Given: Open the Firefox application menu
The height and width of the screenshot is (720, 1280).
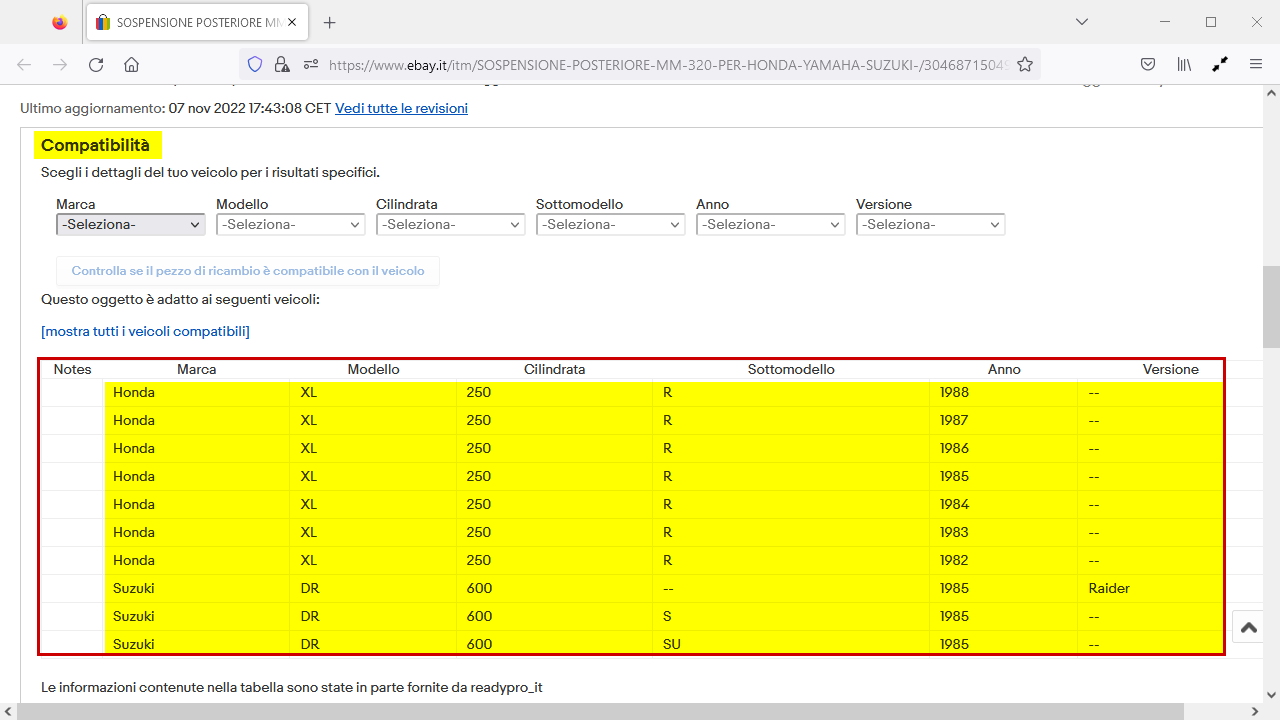Looking at the screenshot, I should pos(1255,64).
